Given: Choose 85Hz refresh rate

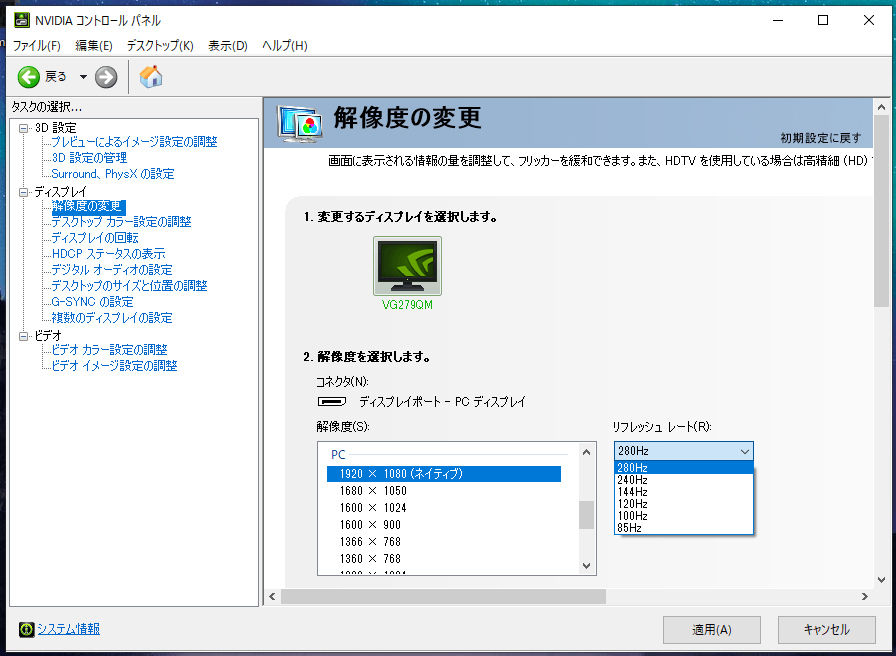Looking at the screenshot, I should coord(684,528).
